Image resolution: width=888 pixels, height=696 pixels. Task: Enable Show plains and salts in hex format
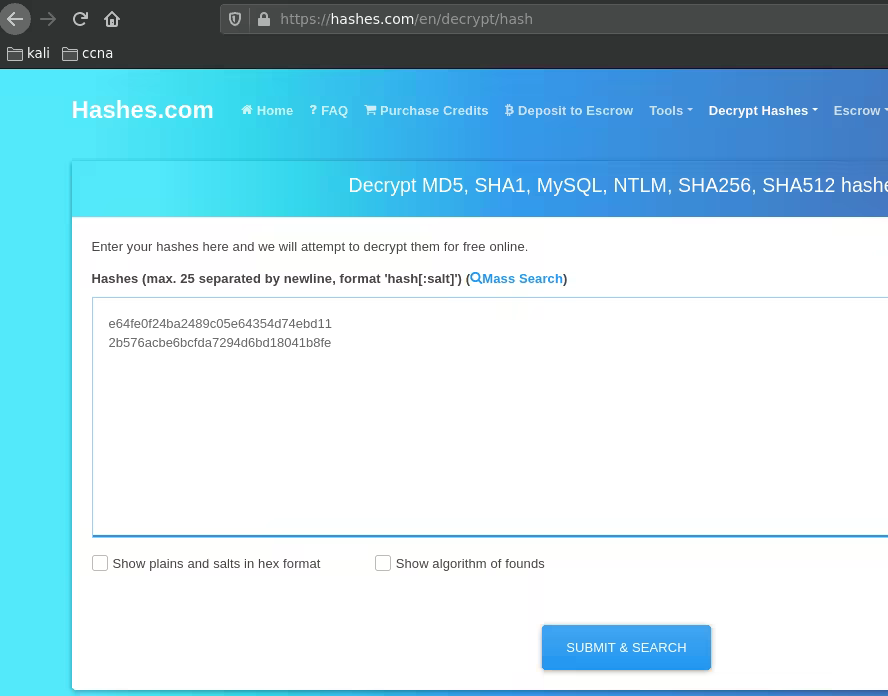pyautogui.click(x=100, y=563)
